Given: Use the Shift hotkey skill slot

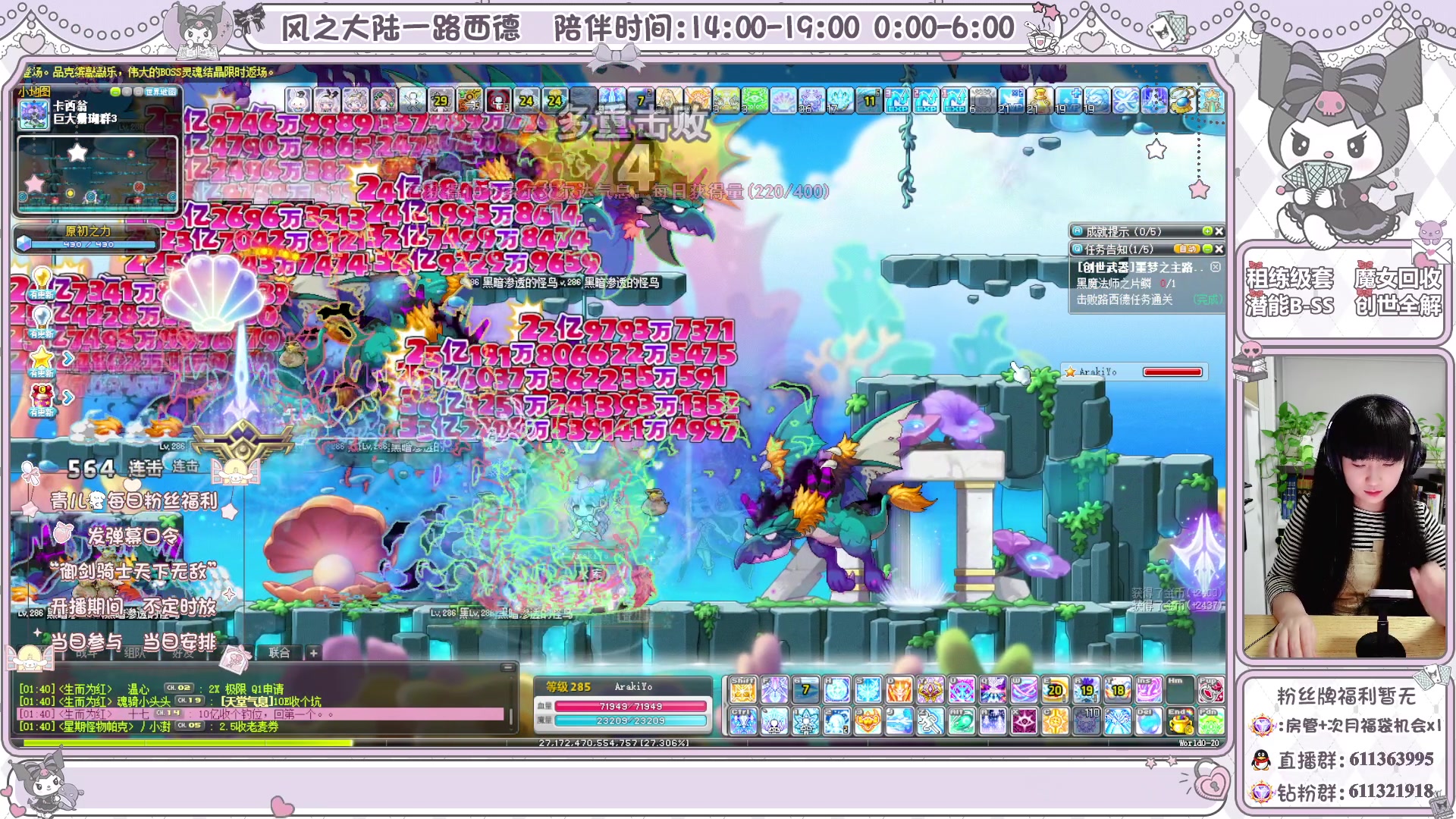Looking at the screenshot, I should coord(743,689).
